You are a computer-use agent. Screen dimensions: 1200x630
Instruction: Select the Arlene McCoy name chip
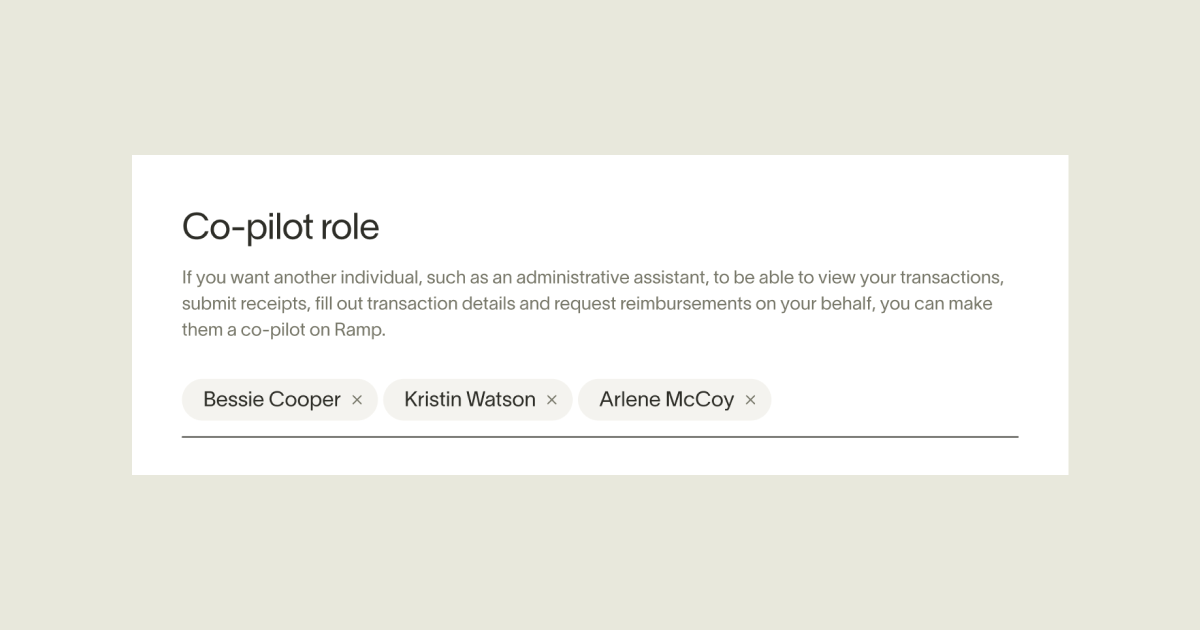(666, 400)
